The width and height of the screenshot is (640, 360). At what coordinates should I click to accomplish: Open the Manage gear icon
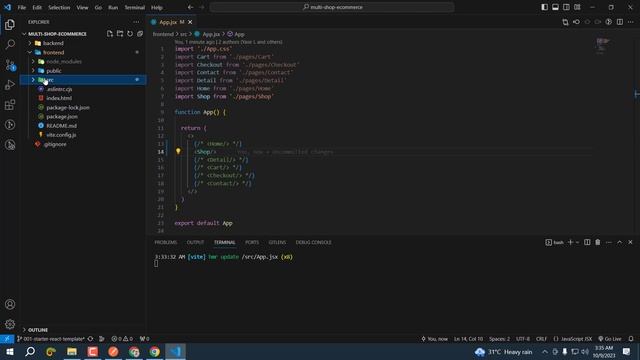pos(10,324)
